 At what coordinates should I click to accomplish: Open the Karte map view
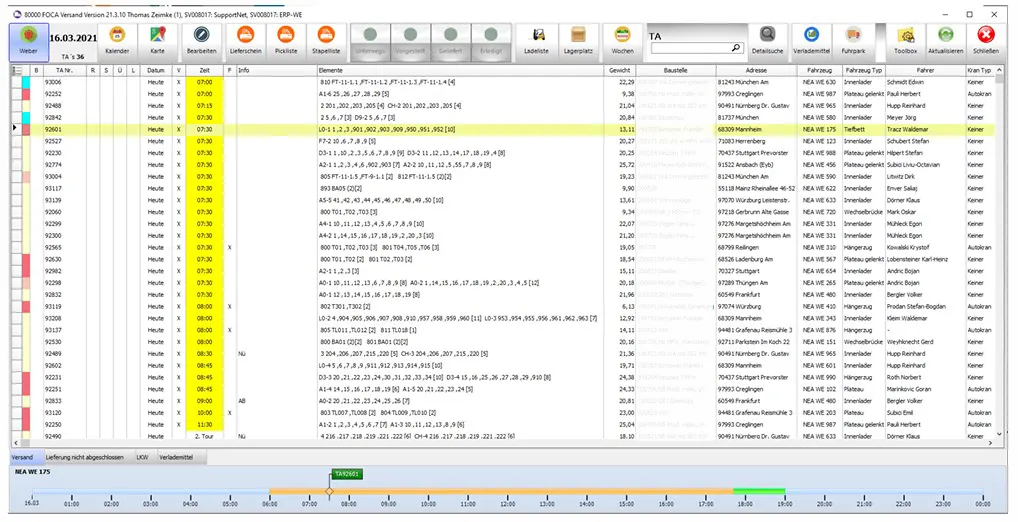pos(156,40)
